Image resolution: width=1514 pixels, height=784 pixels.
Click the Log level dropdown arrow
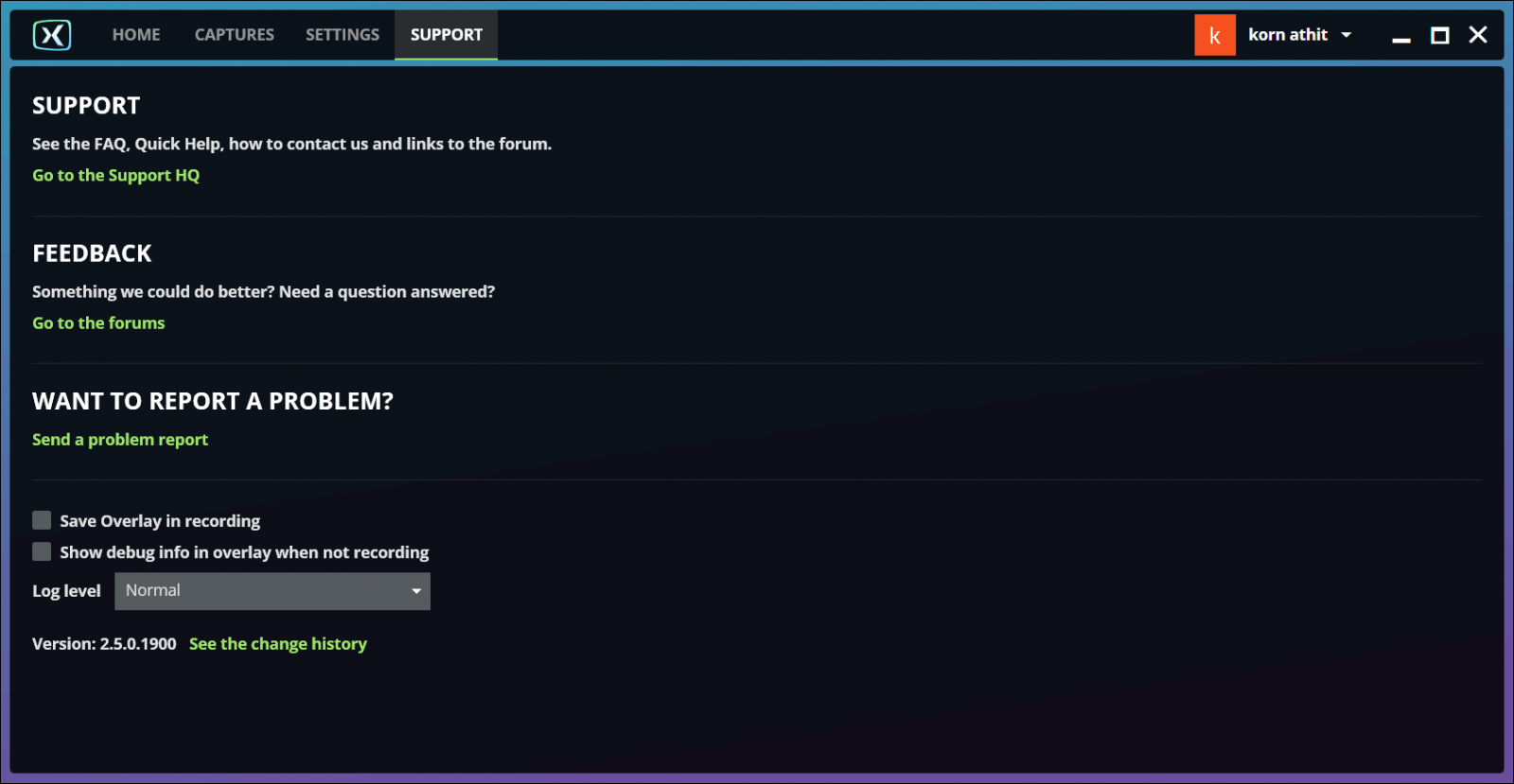(415, 591)
